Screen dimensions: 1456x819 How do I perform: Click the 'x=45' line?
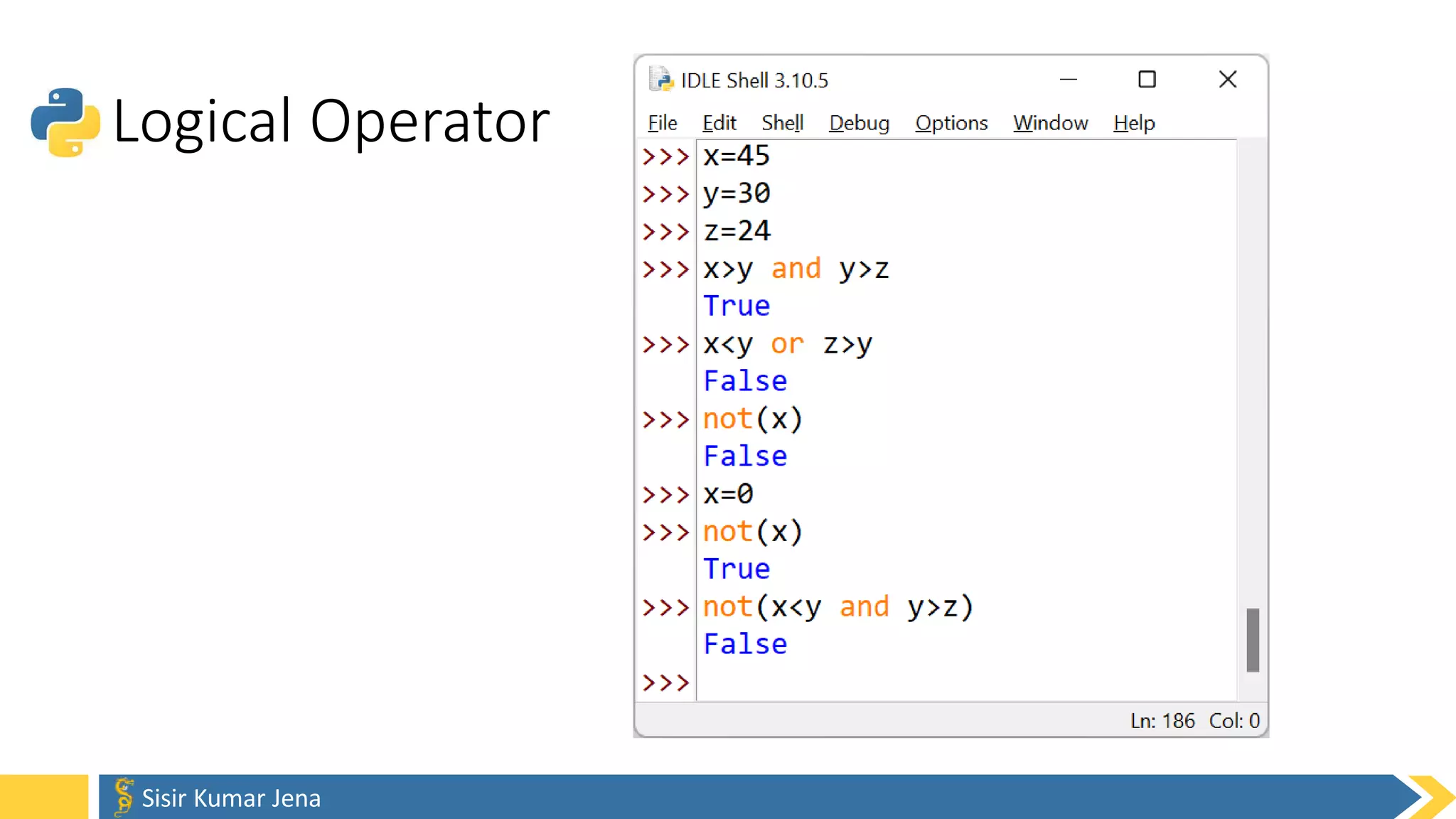coord(737,156)
